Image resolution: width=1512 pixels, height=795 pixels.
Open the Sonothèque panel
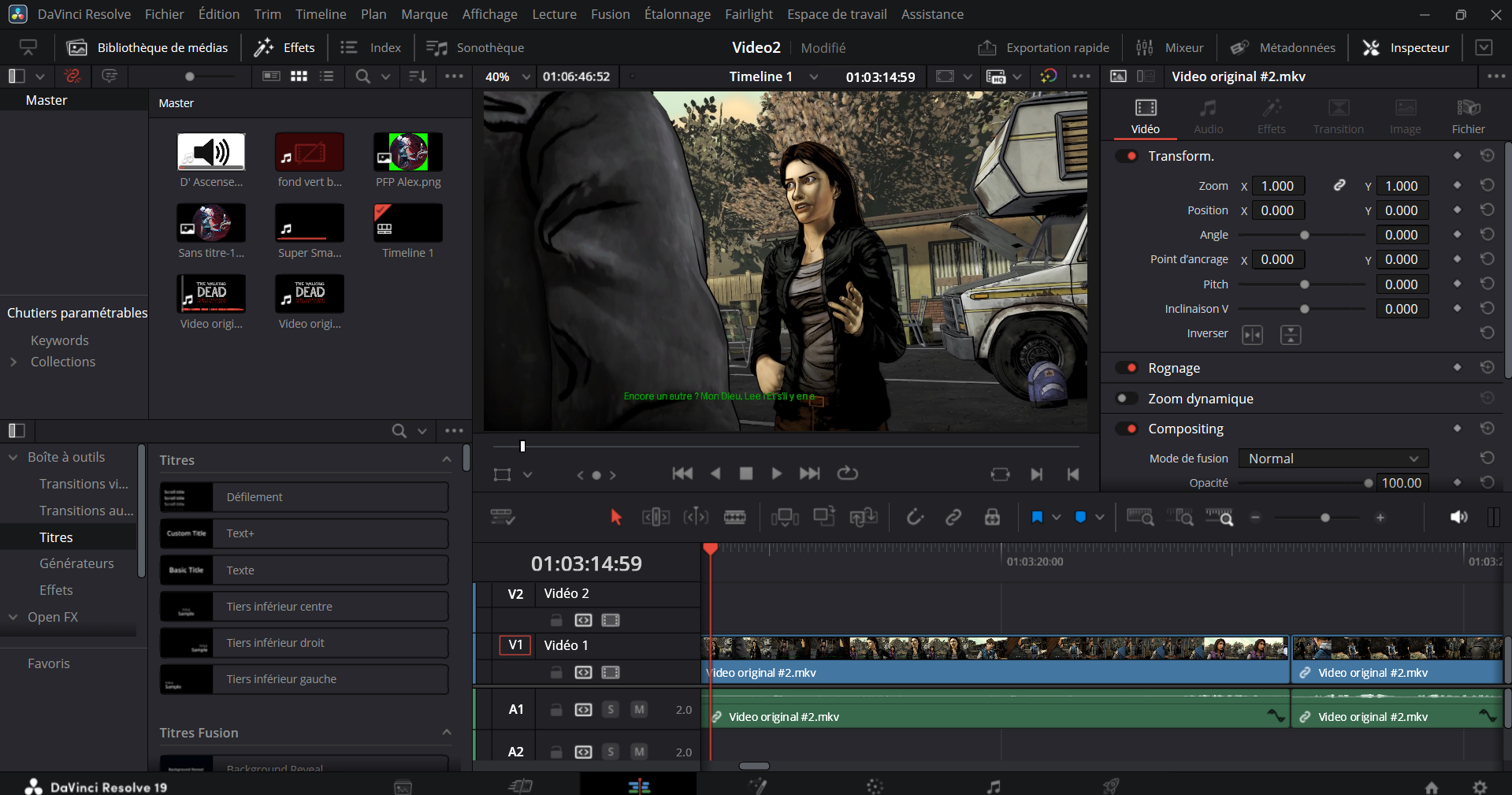tap(475, 48)
